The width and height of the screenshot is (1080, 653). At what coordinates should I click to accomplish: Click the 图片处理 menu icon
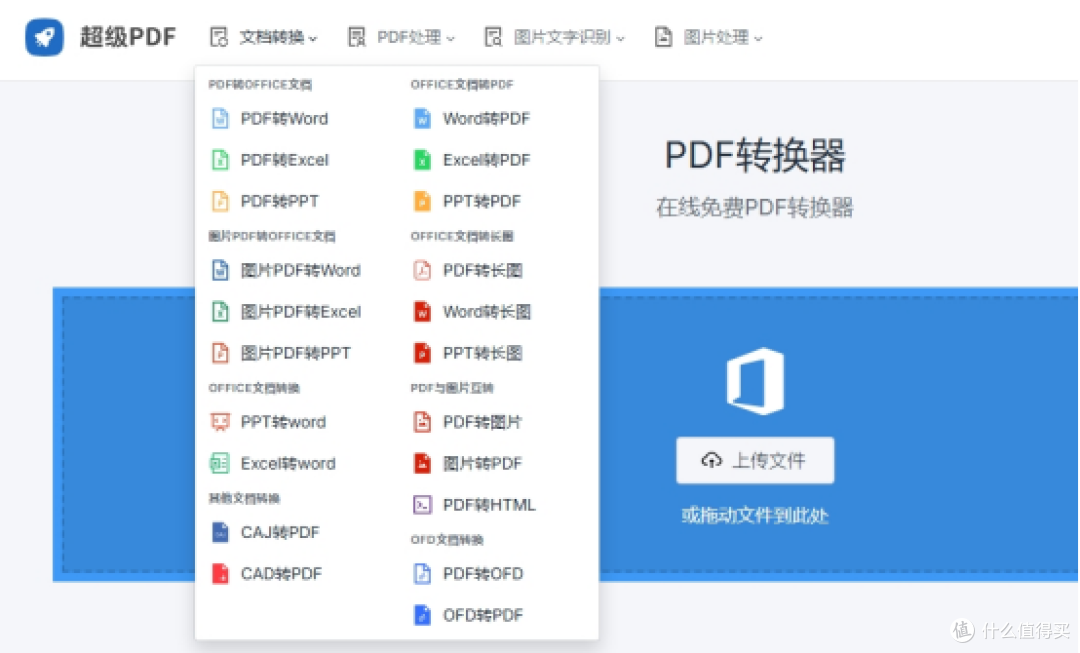tap(663, 37)
